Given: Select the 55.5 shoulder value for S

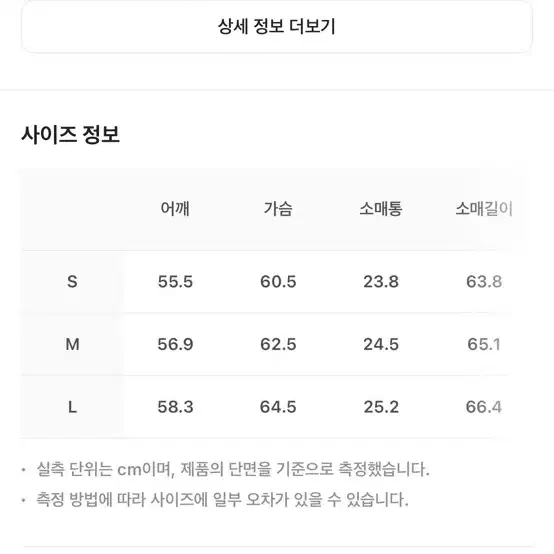Looking at the screenshot, I should coord(175,282).
